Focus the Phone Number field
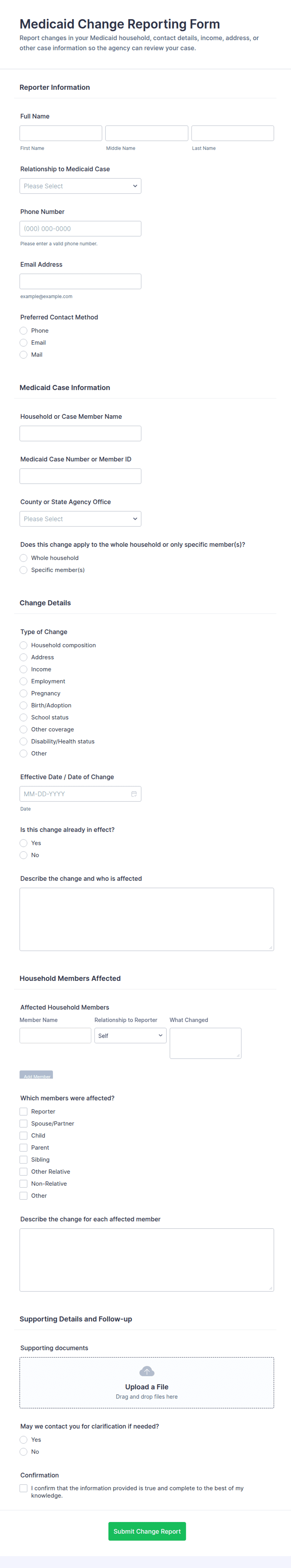Screen dimensions: 291x1568 coord(80,229)
